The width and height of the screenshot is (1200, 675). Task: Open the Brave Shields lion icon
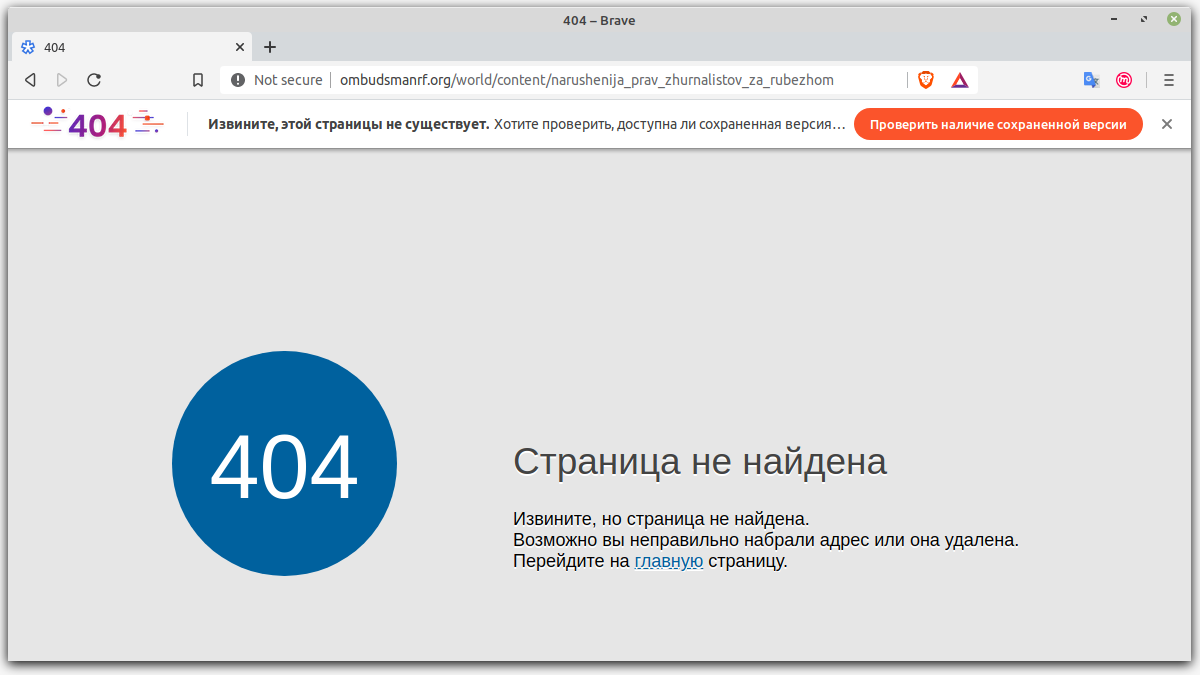click(925, 79)
